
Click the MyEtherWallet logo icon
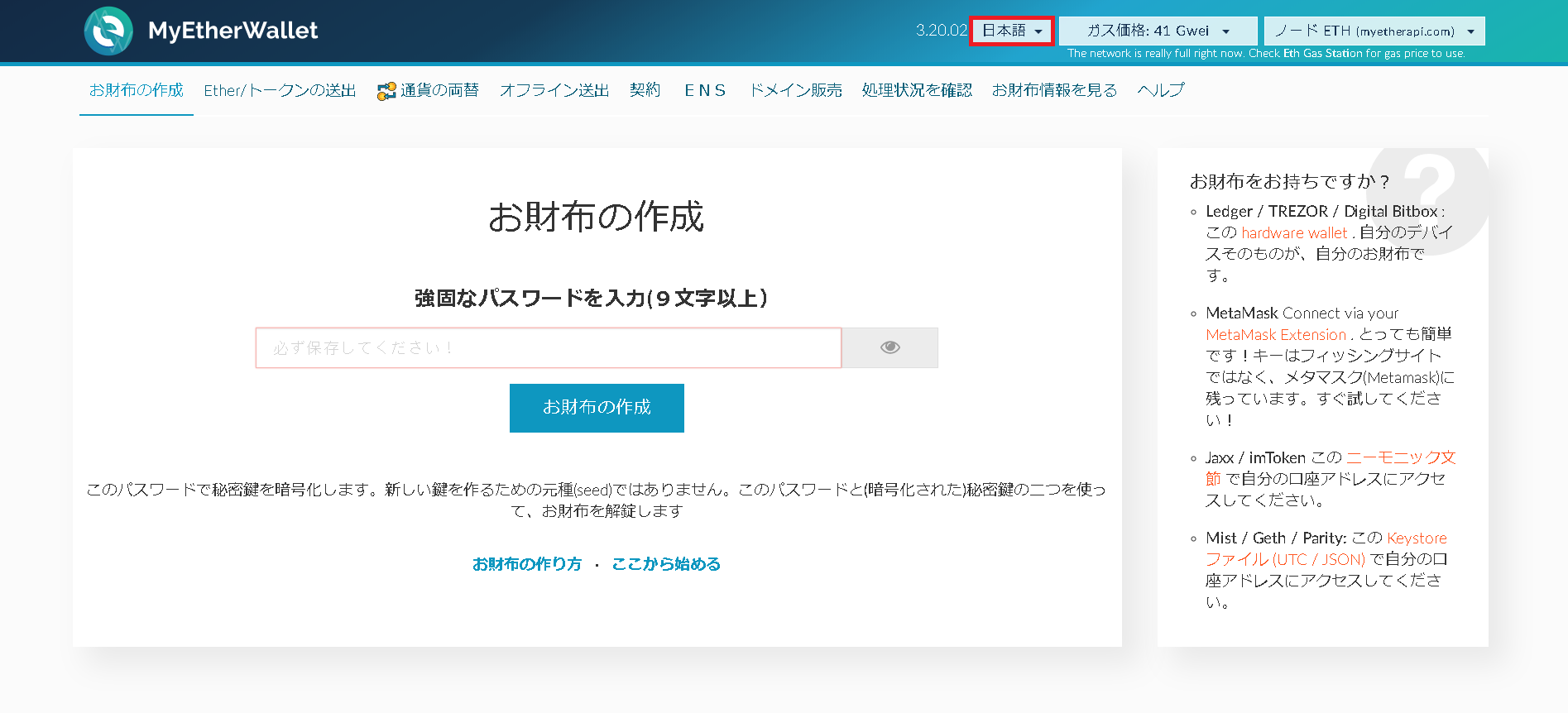pos(108,31)
